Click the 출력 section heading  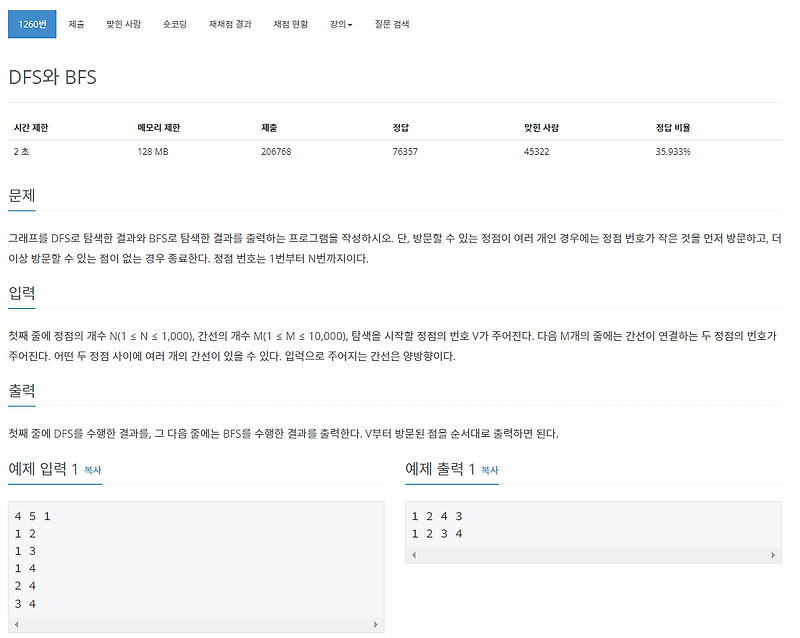pyautogui.click(x=23, y=391)
